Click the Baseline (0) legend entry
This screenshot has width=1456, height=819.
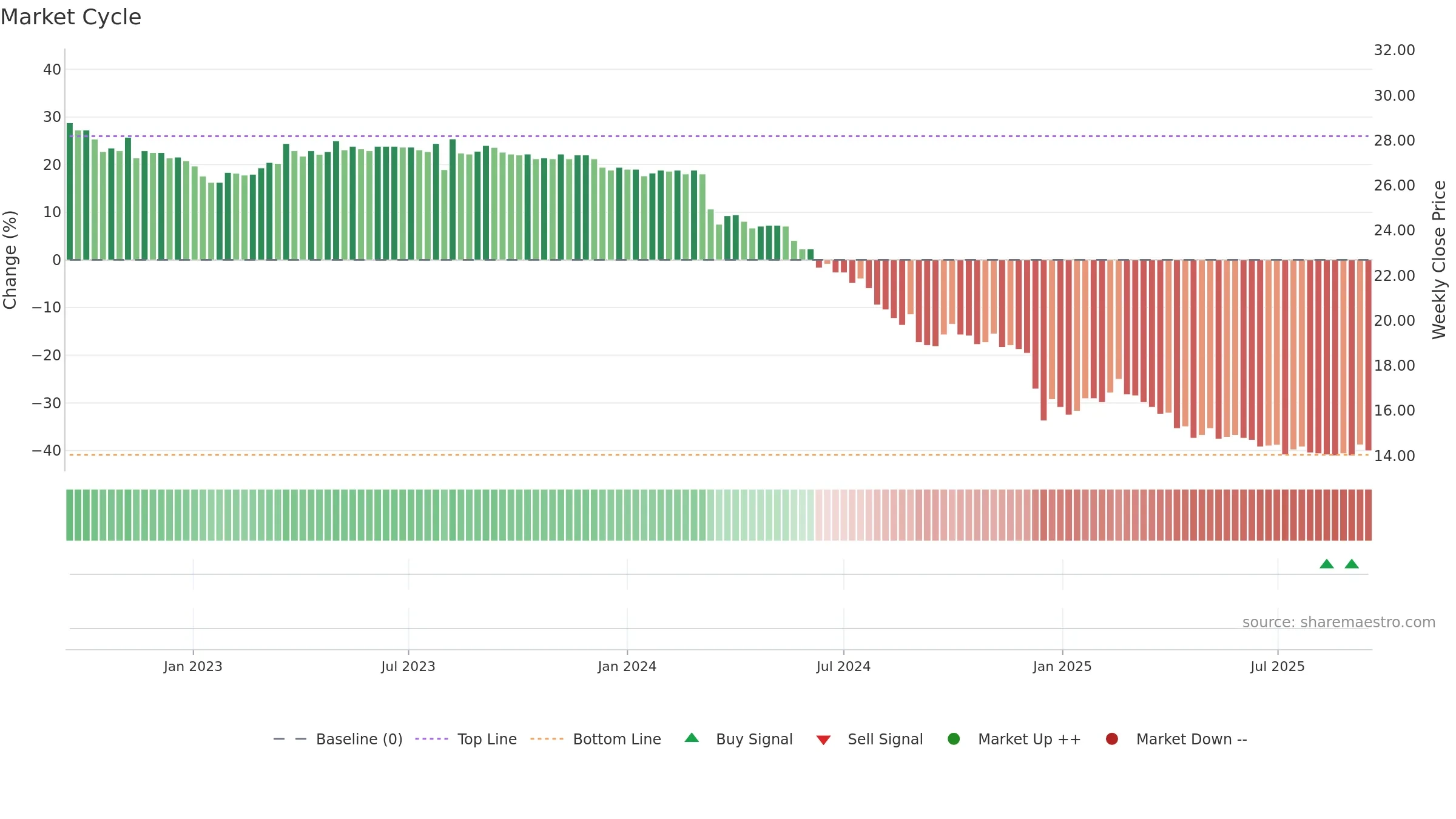[338, 739]
